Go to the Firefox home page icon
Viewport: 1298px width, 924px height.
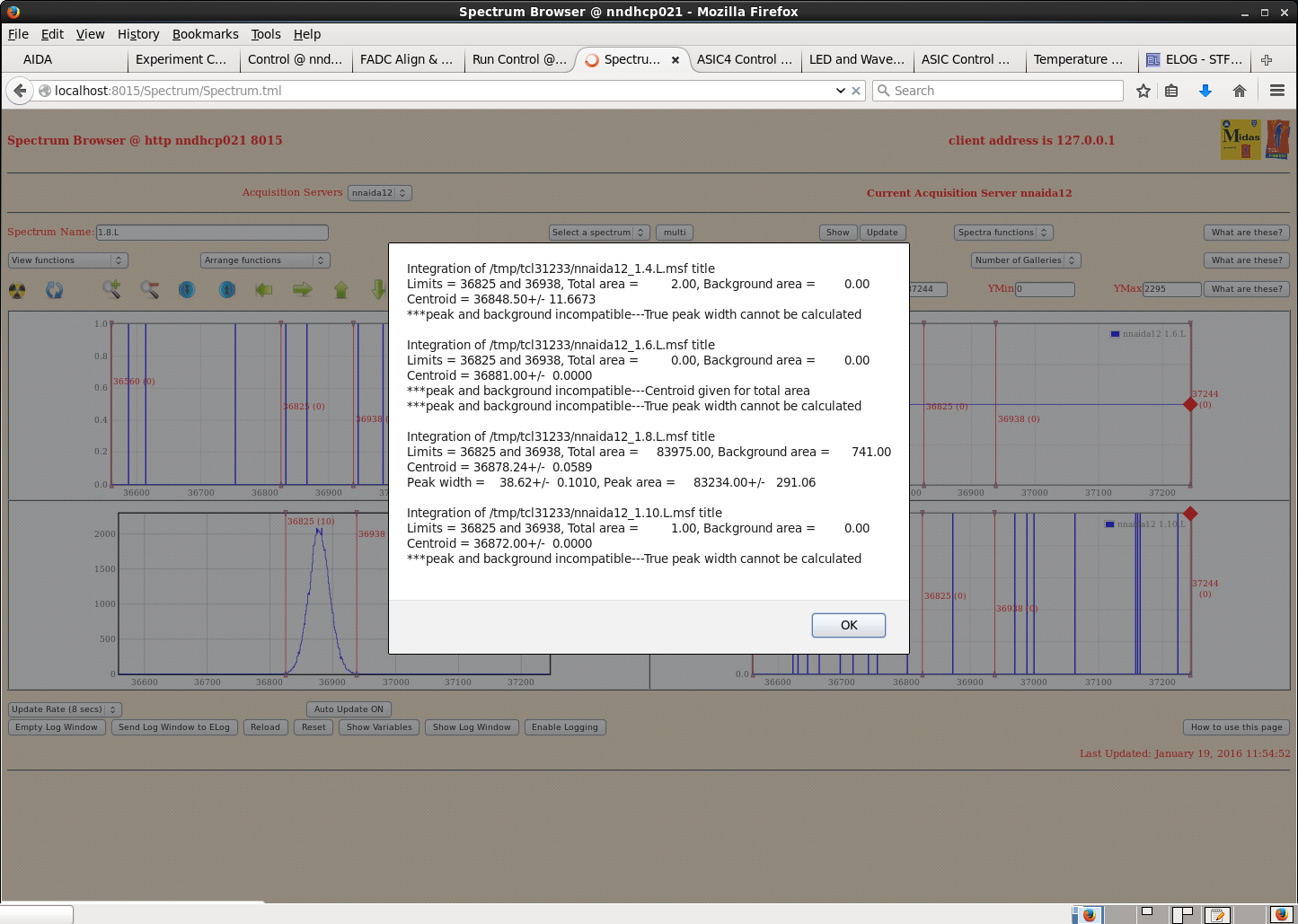(x=1240, y=91)
